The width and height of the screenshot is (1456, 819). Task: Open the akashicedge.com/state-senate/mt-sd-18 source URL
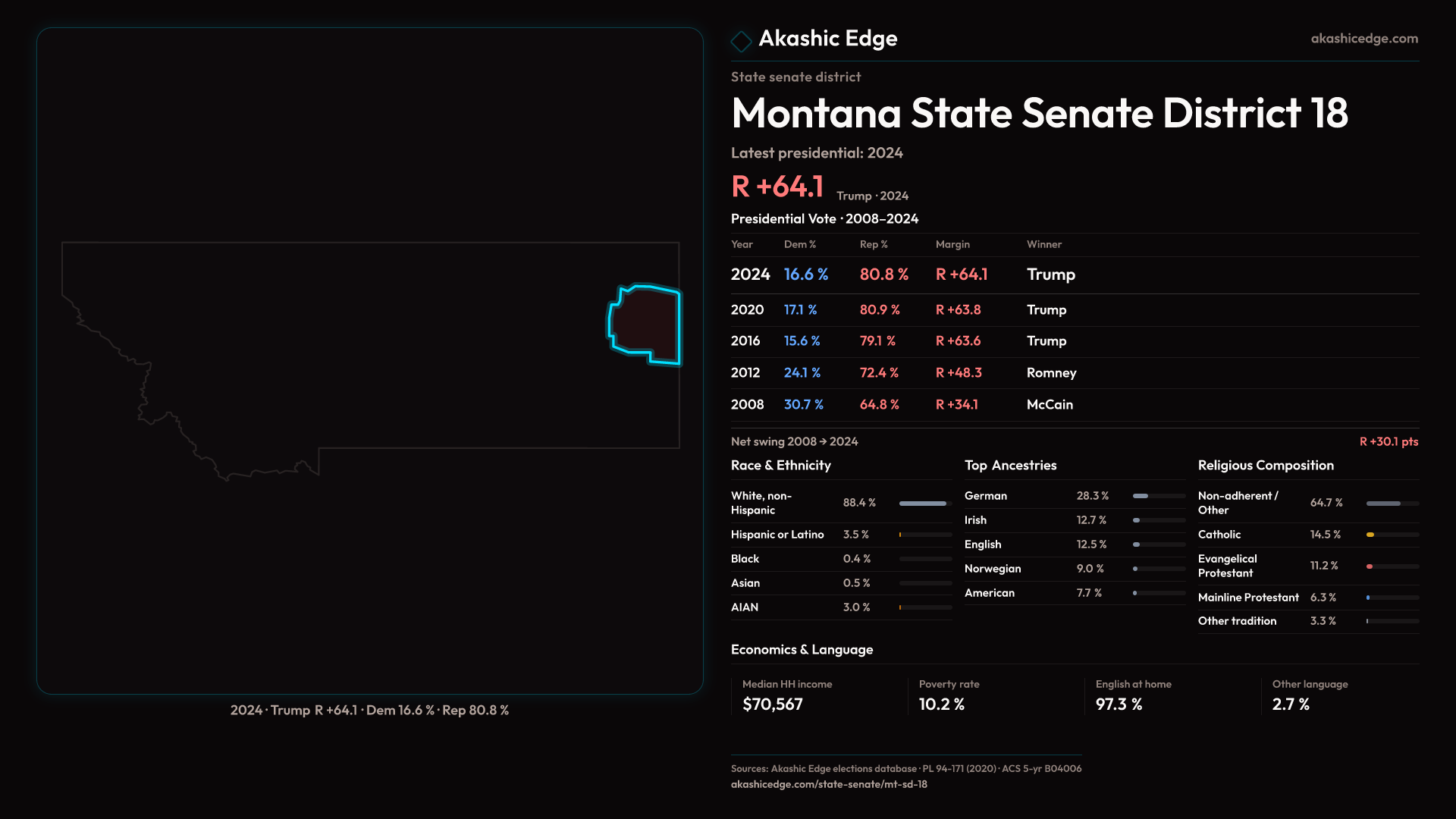click(x=828, y=784)
